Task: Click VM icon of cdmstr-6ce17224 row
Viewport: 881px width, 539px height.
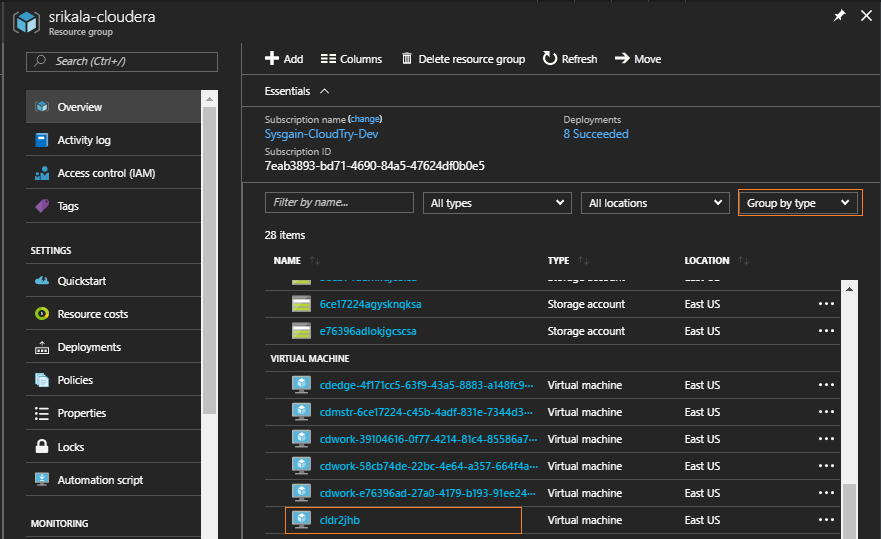Action: [x=302, y=411]
